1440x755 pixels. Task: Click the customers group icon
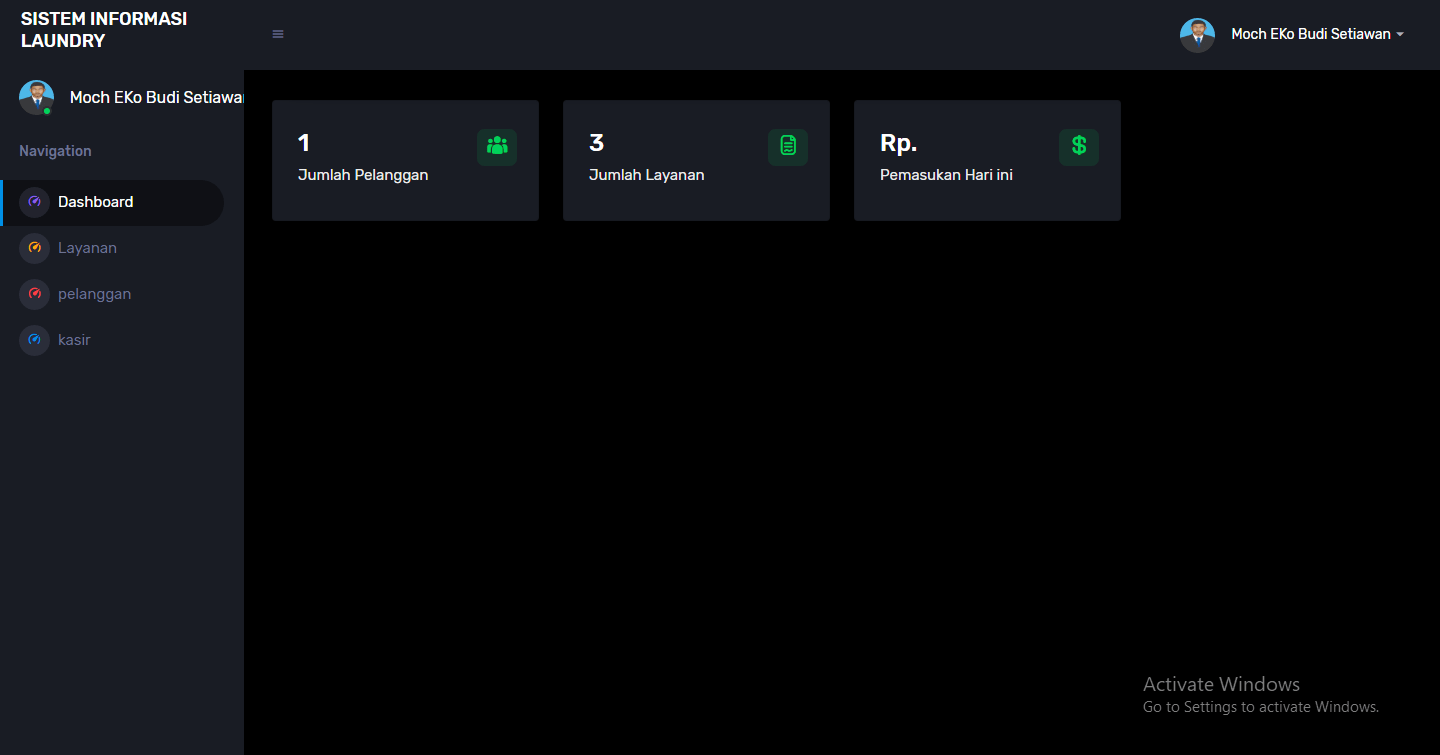[497, 146]
